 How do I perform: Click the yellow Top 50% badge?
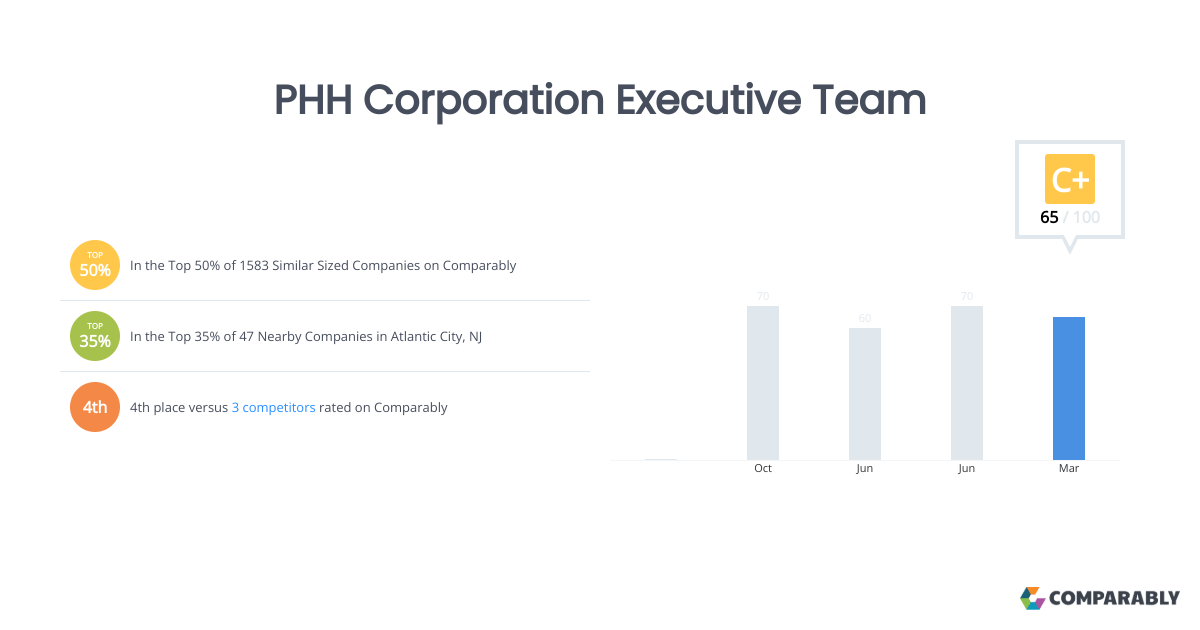[95, 265]
